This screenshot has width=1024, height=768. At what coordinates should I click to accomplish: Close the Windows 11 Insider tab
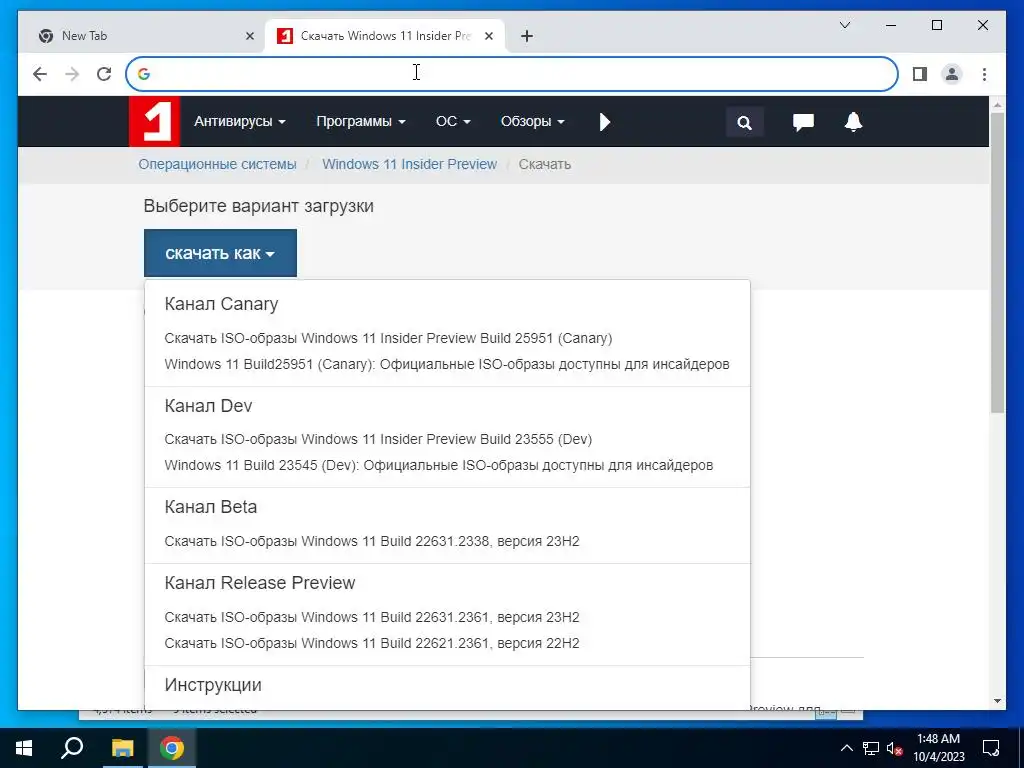coord(488,36)
